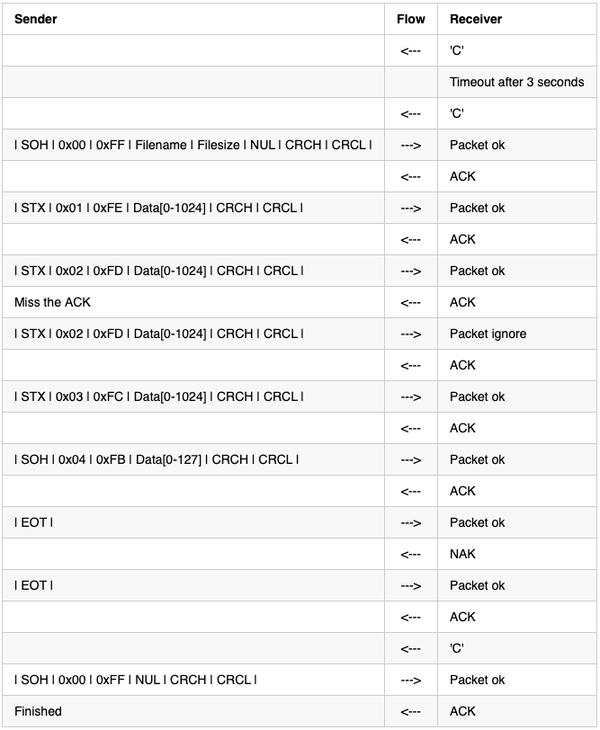Click the Sender column header
This screenshot has width=600, height=730.
click(36, 19)
